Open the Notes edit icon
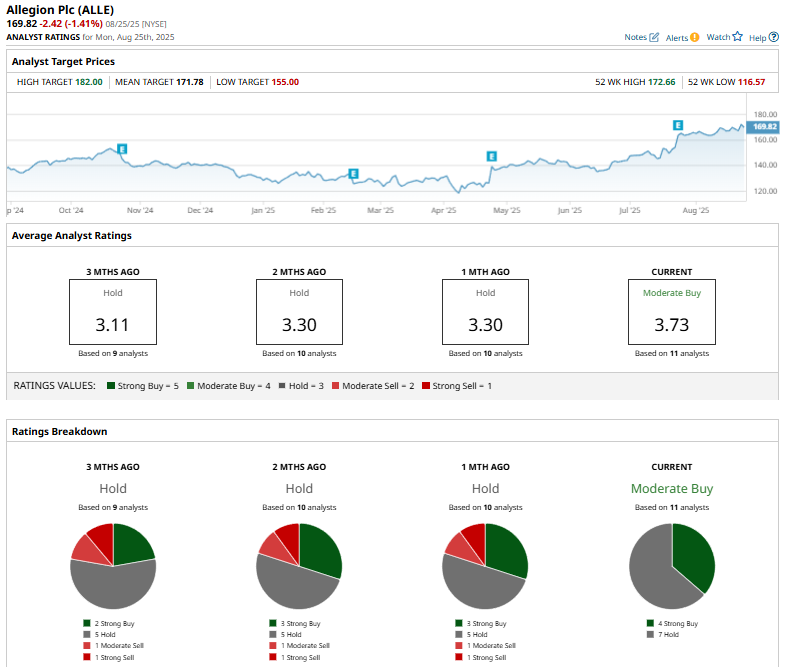The height and width of the screenshot is (667, 788). tap(654, 37)
